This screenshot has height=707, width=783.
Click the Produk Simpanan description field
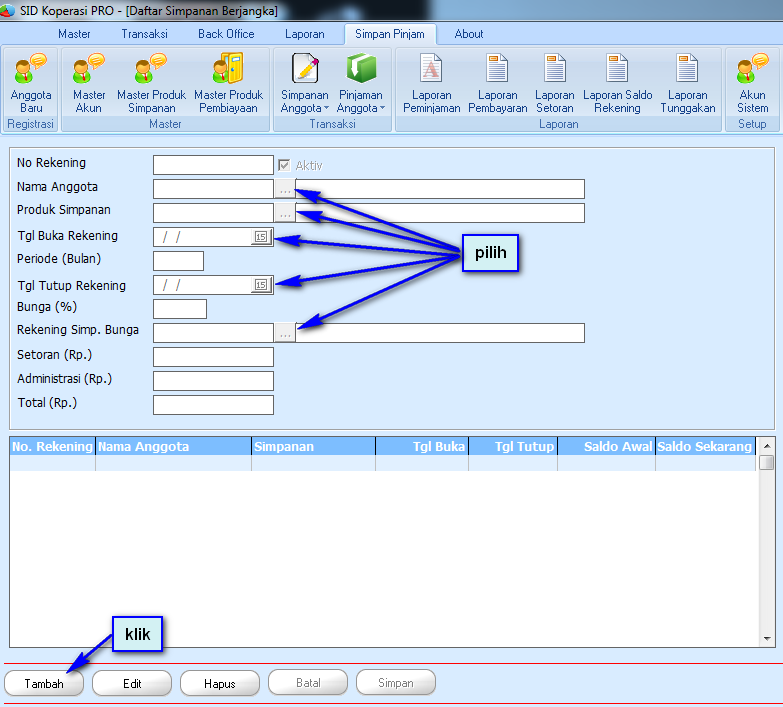440,213
